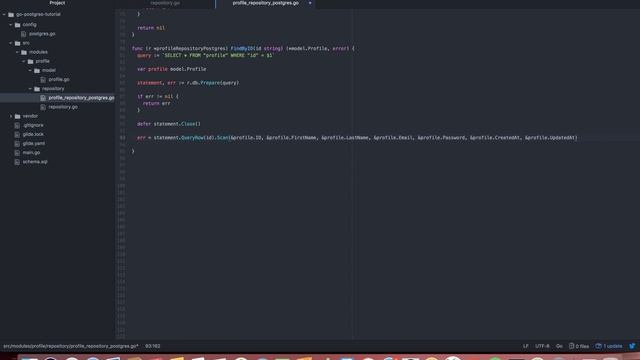640x360 pixels.
Task: Expand the vendor folder chevron
Action: [11, 116]
